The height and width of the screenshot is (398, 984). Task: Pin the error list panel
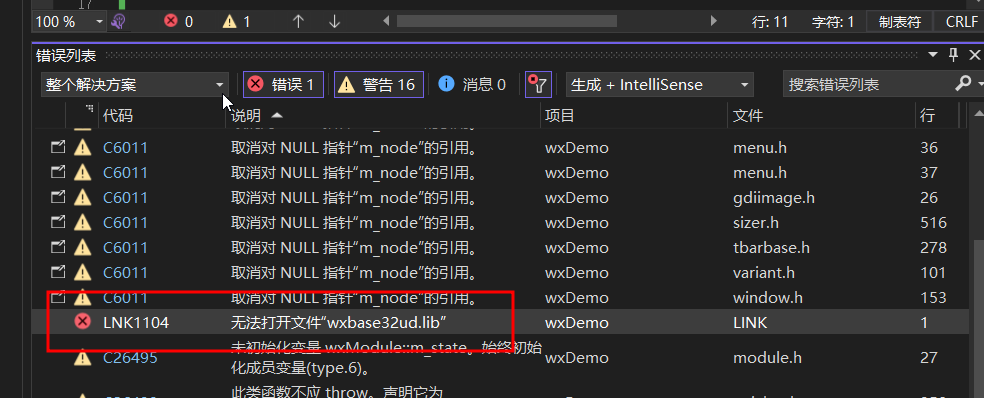click(954, 55)
